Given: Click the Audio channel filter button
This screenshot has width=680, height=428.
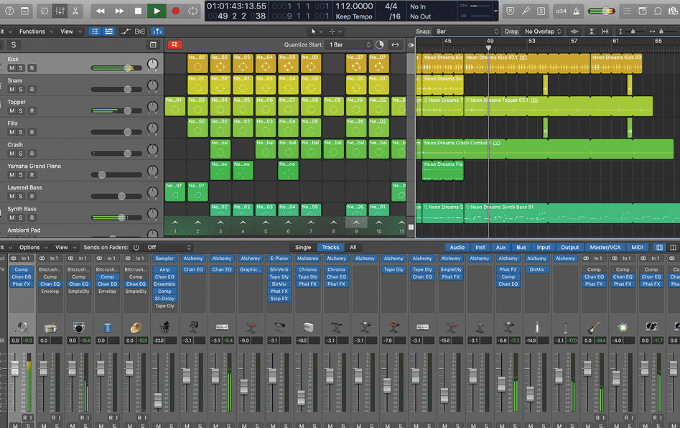Looking at the screenshot, I should [456, 246].
